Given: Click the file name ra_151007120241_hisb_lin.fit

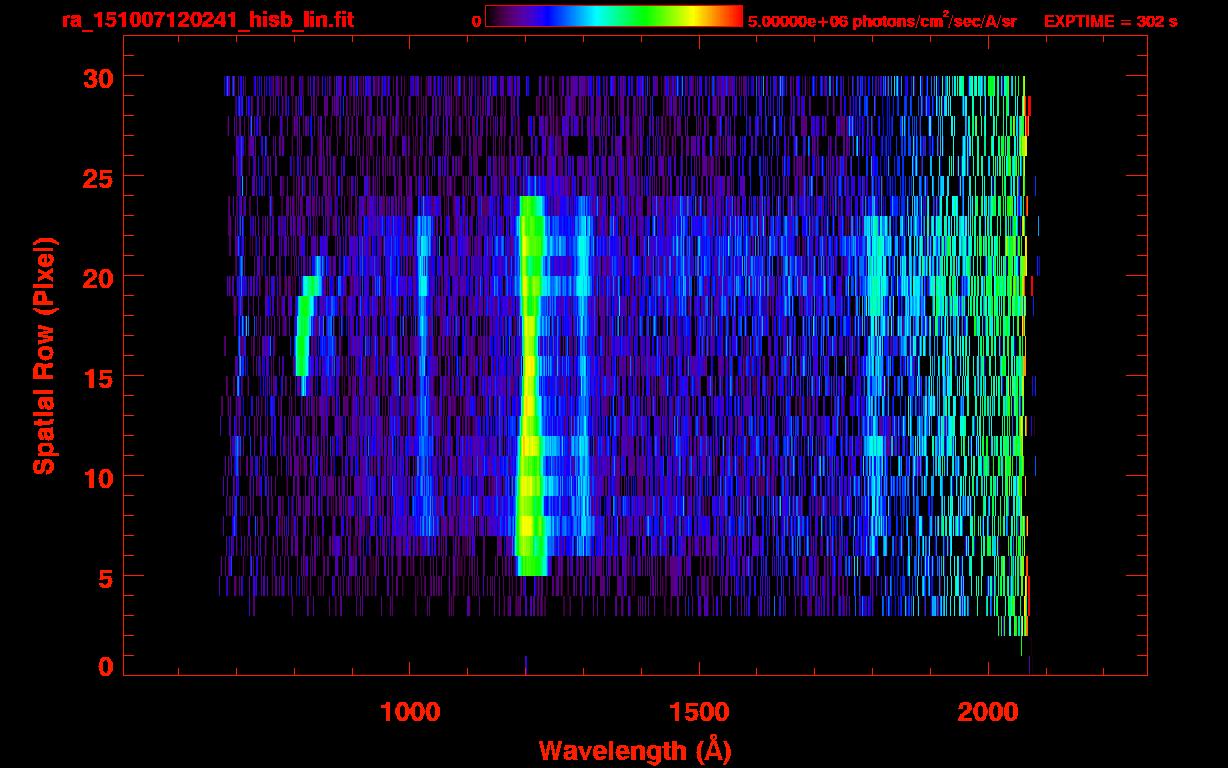Looking at the screenshot, I should point(206,20).
